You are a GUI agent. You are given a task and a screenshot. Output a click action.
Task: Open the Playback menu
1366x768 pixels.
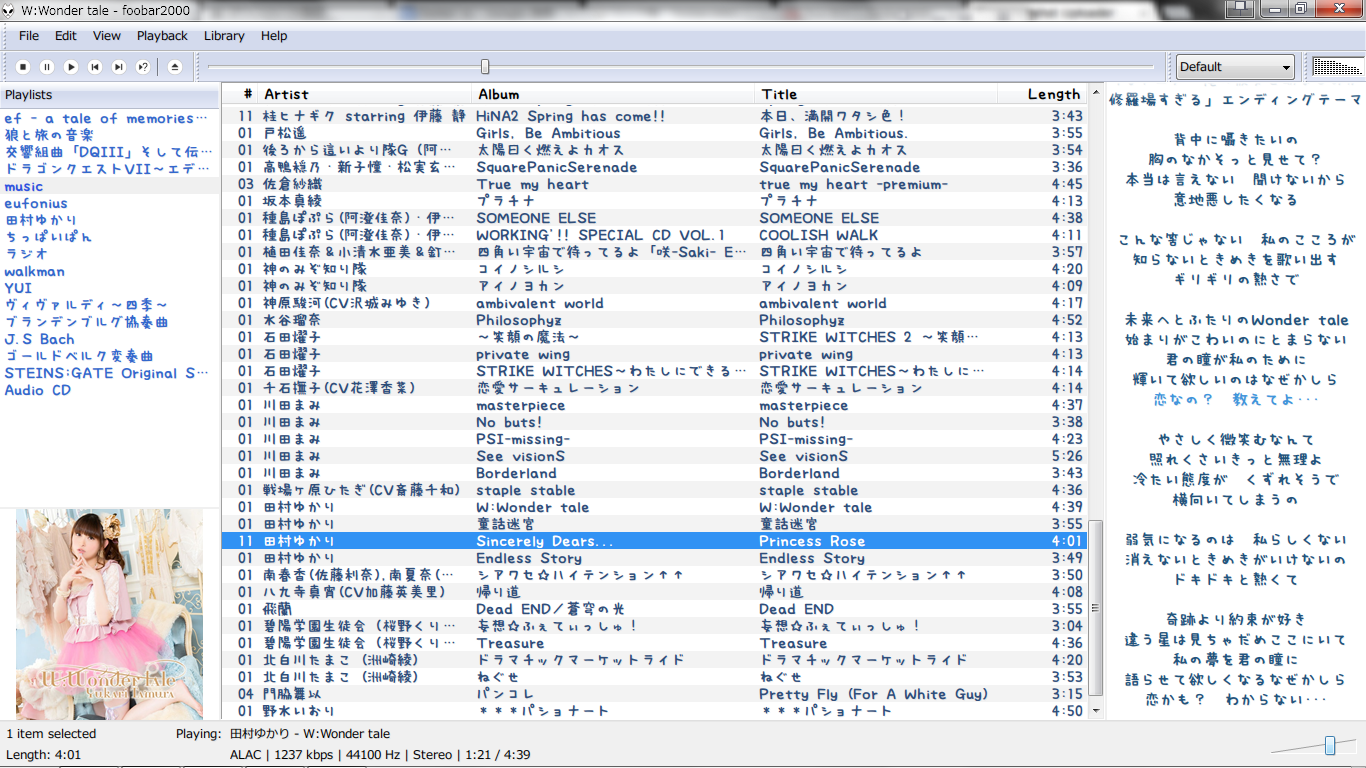[x=162, y=36]
